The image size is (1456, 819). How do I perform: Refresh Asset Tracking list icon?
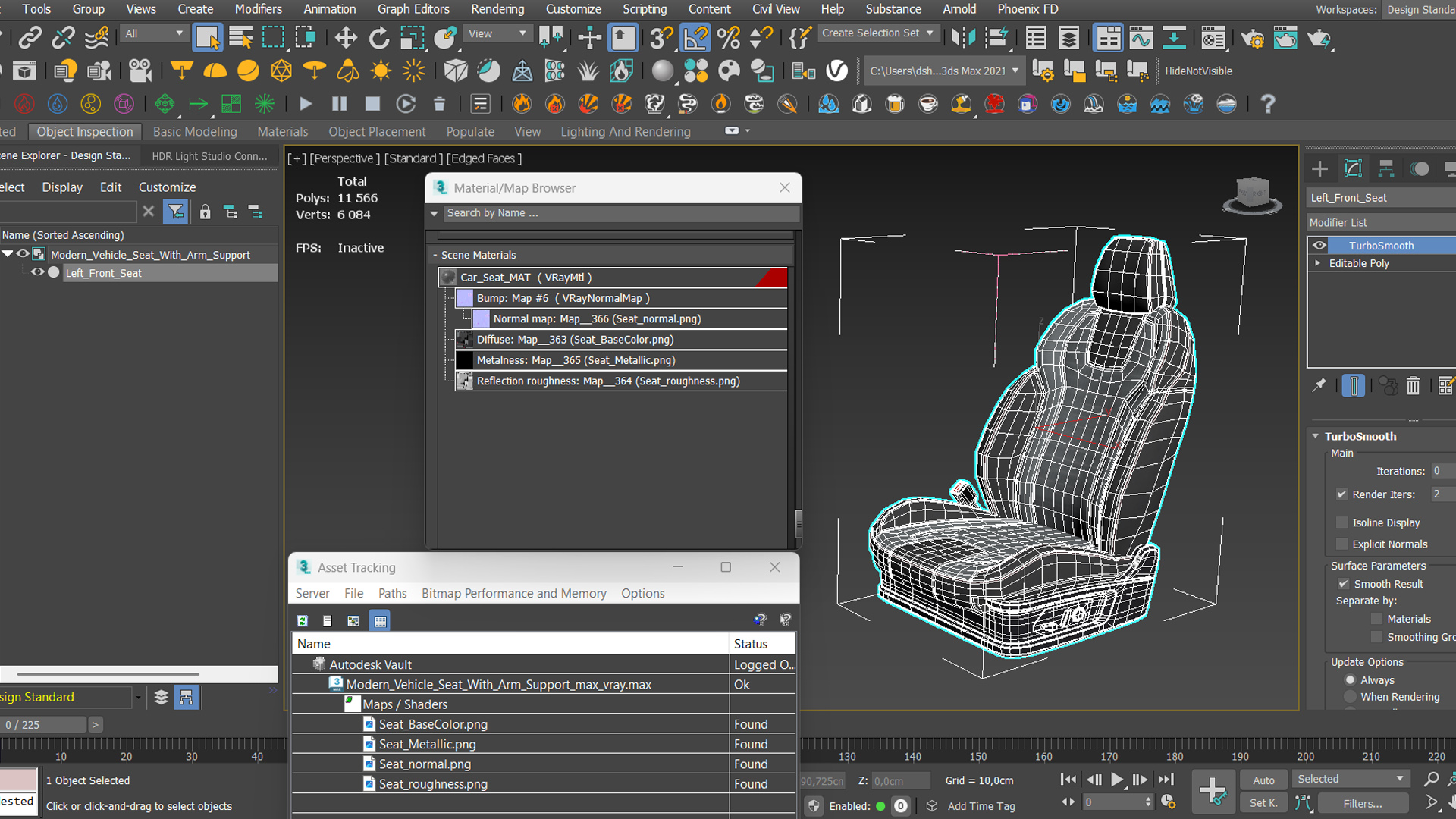(303, 621)
